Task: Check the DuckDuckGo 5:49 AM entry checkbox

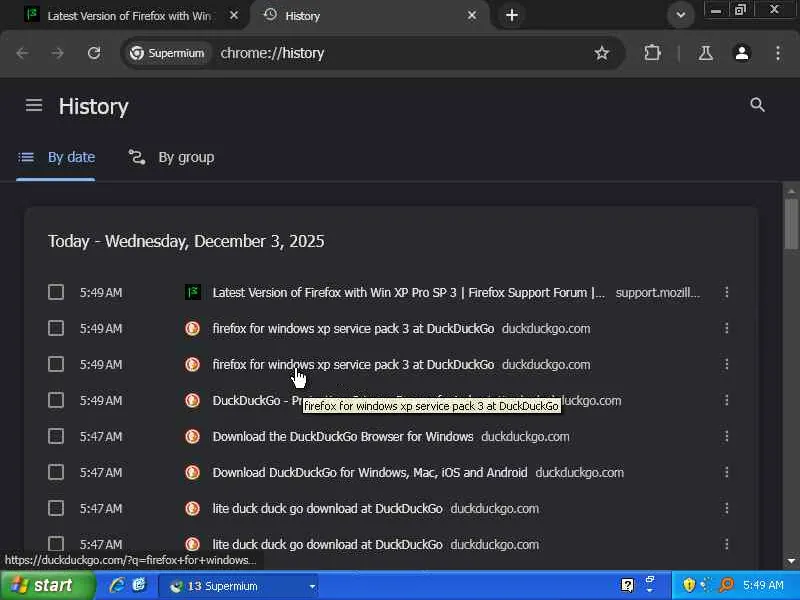Action: pos(56,401)
